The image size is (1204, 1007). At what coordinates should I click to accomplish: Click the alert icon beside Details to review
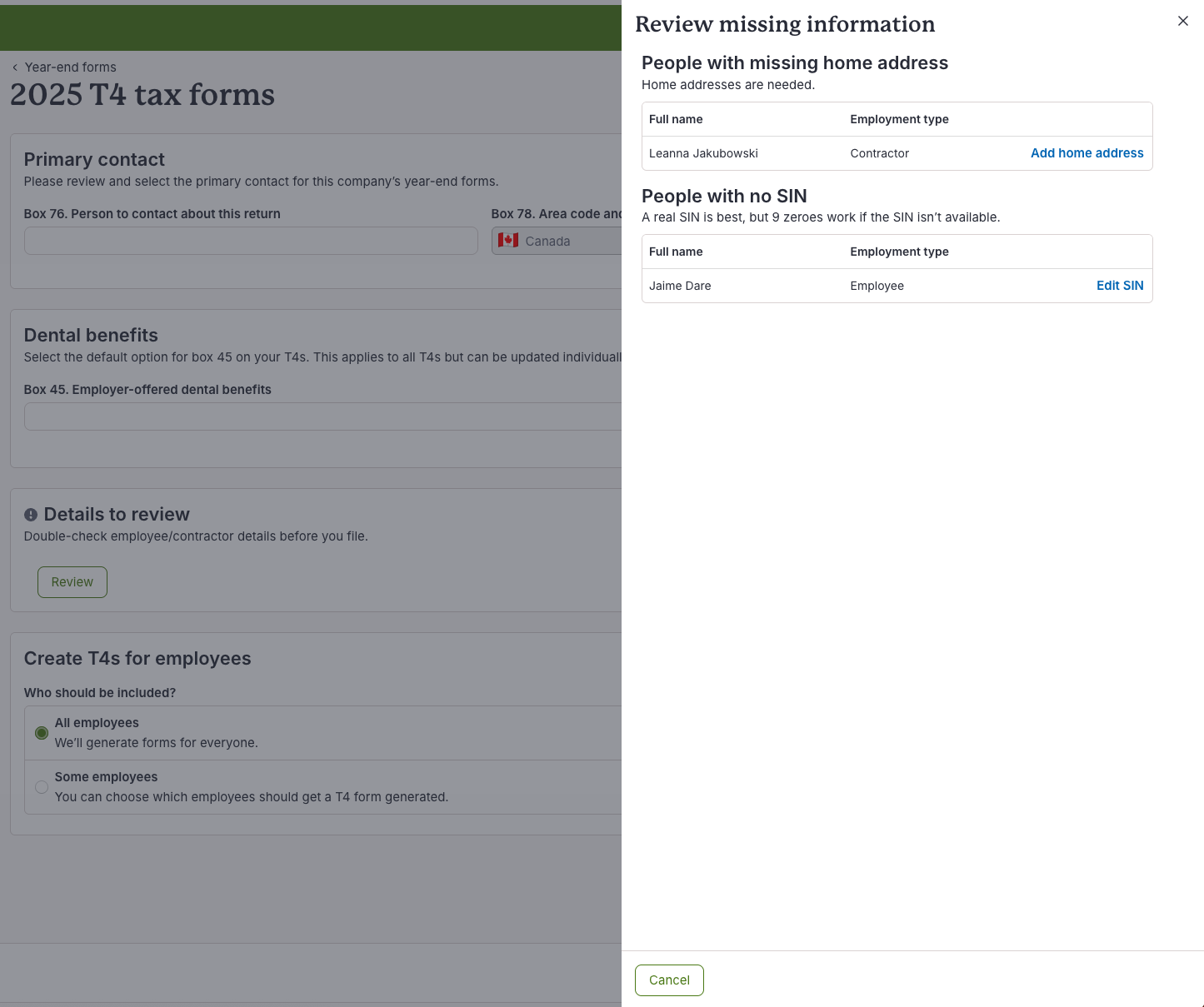(x=31, y=515)
